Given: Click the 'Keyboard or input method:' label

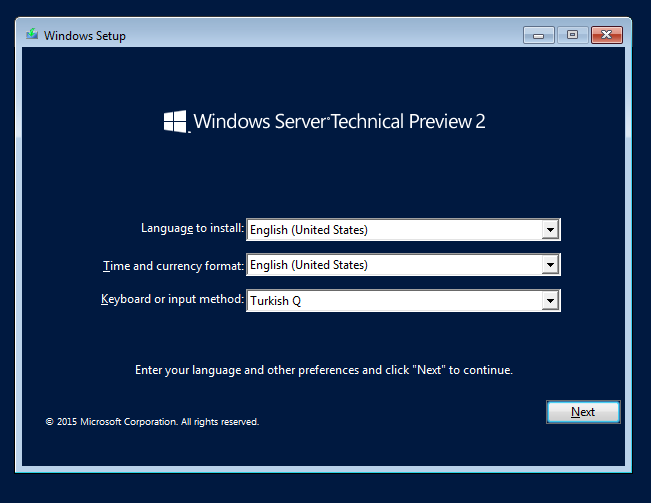Looking at the screenshot, I should coord(172,299).
